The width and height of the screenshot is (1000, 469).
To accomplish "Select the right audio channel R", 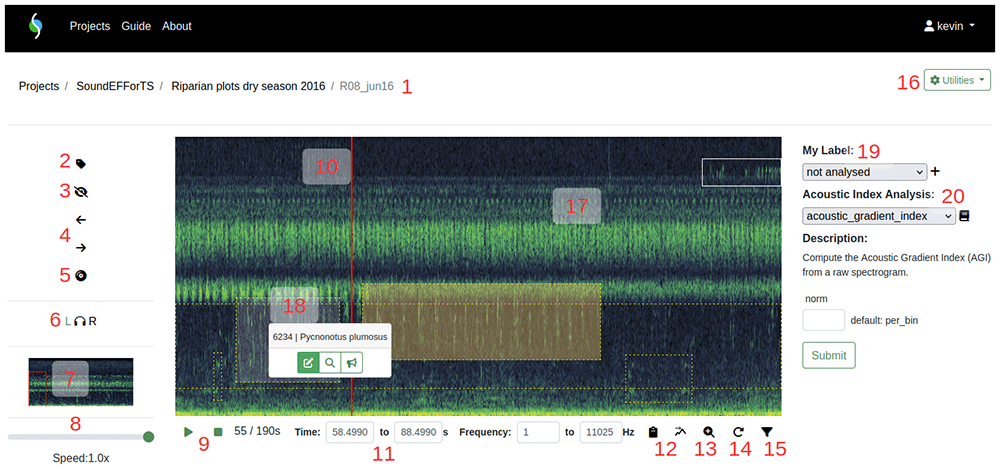I will click(x=92, y=321).
